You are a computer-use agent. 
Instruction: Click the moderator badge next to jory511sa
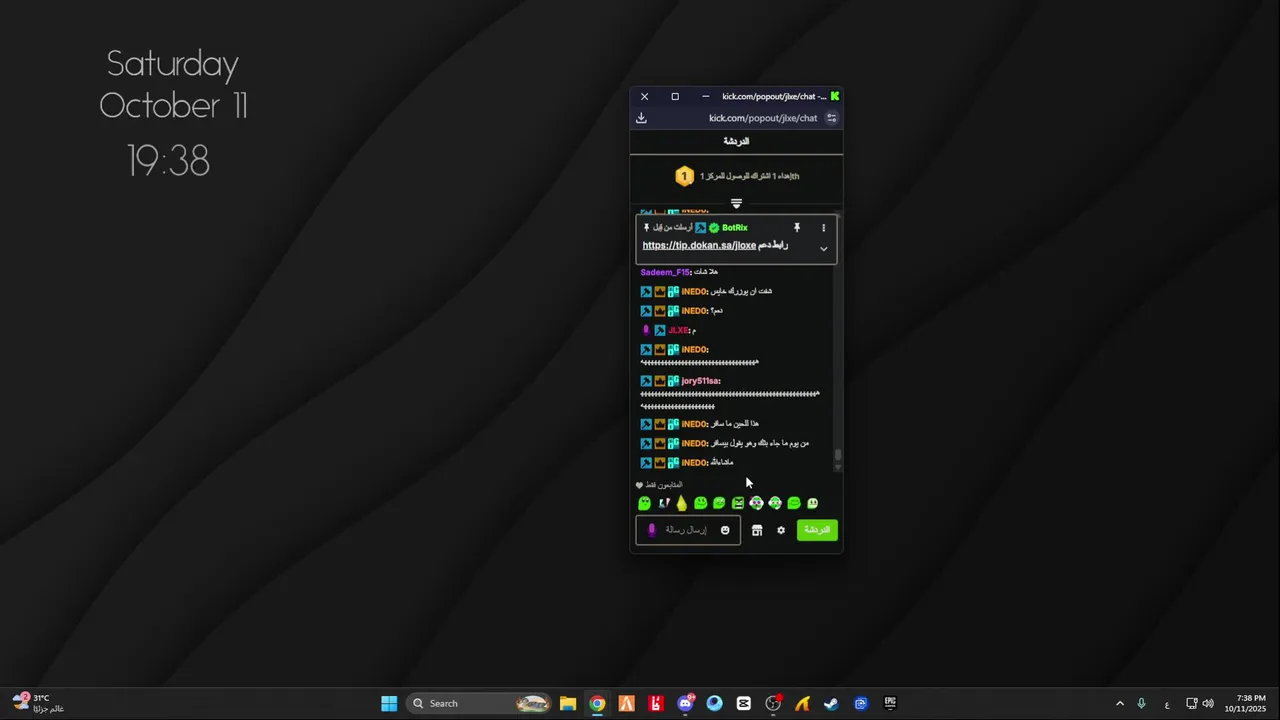coord(646,381)
